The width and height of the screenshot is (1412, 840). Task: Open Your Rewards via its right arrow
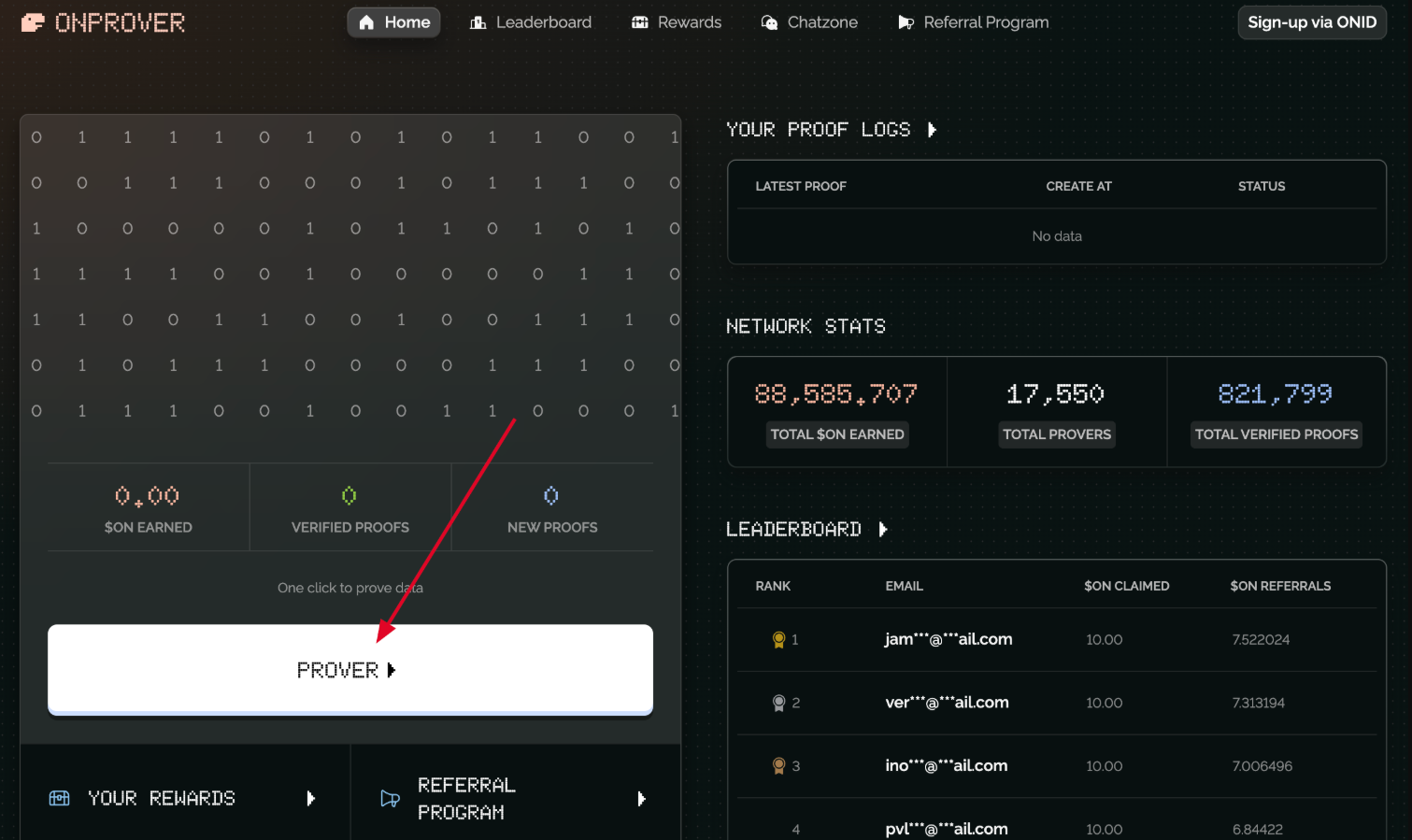tap(311, 798)
